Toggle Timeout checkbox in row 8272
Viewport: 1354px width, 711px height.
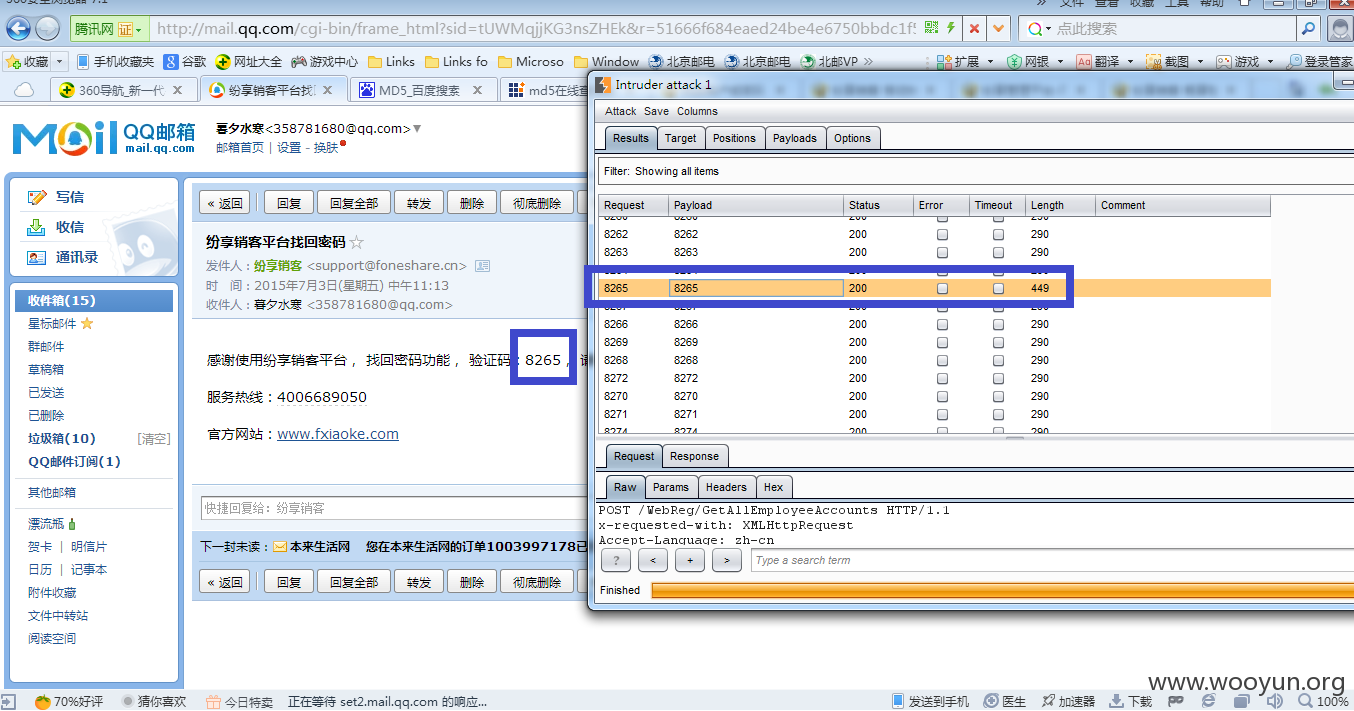coord(998,378)
